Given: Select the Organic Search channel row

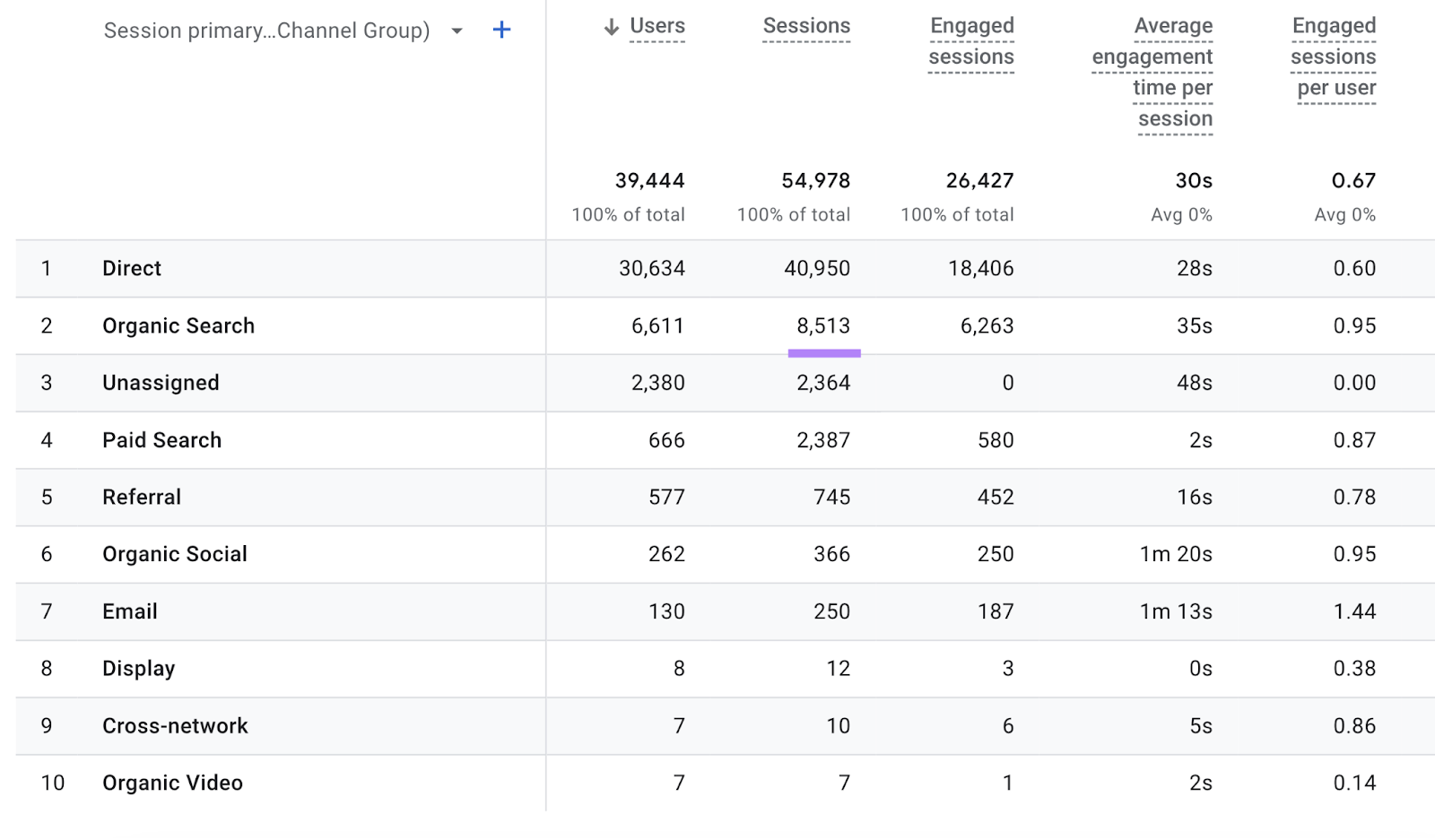Looking at the screenshot, I should point(178,325).
